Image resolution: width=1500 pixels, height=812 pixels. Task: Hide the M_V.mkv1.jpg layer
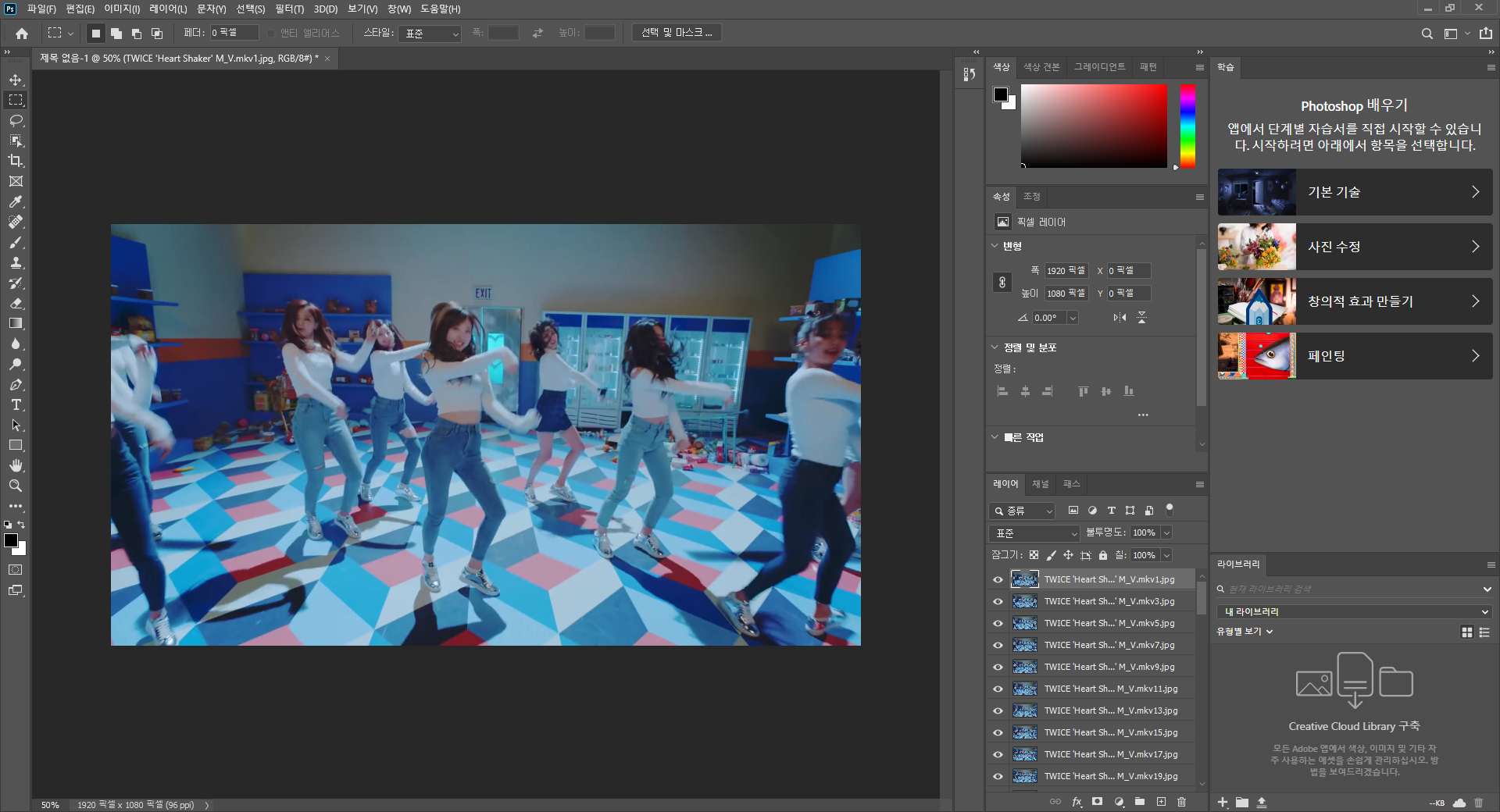pos(998,579)
